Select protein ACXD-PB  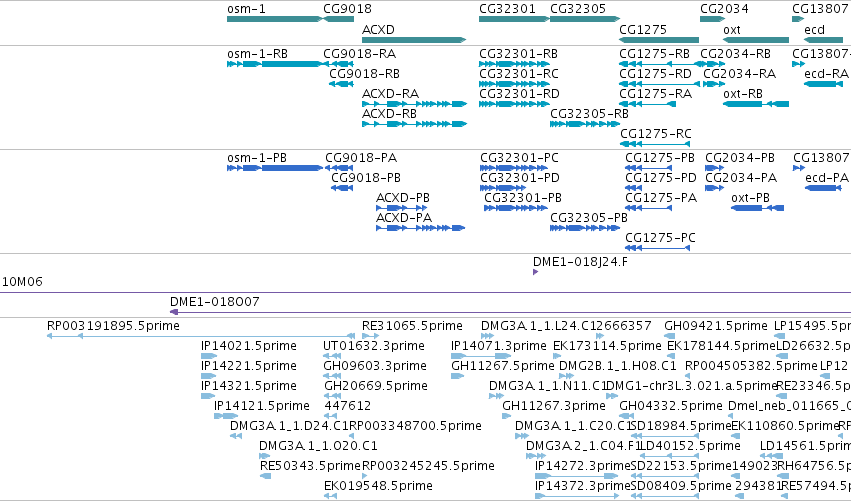[402, 208]
